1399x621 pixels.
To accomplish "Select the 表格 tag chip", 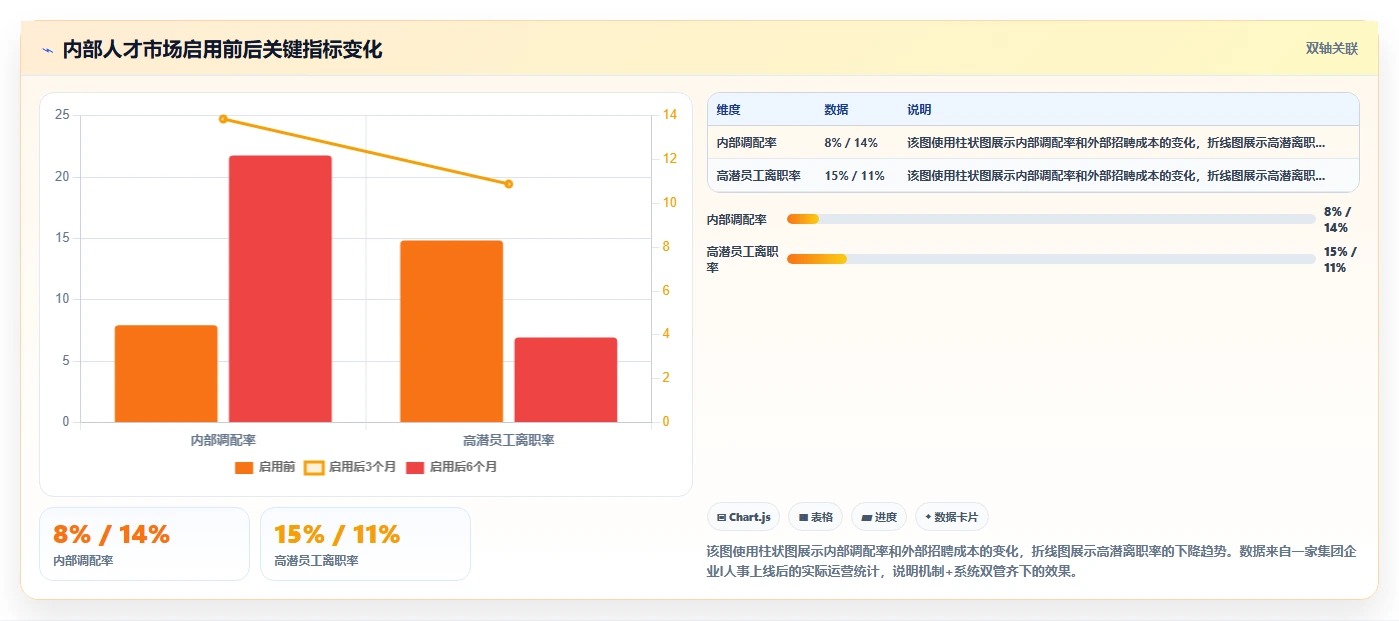I will click(816, 517).
